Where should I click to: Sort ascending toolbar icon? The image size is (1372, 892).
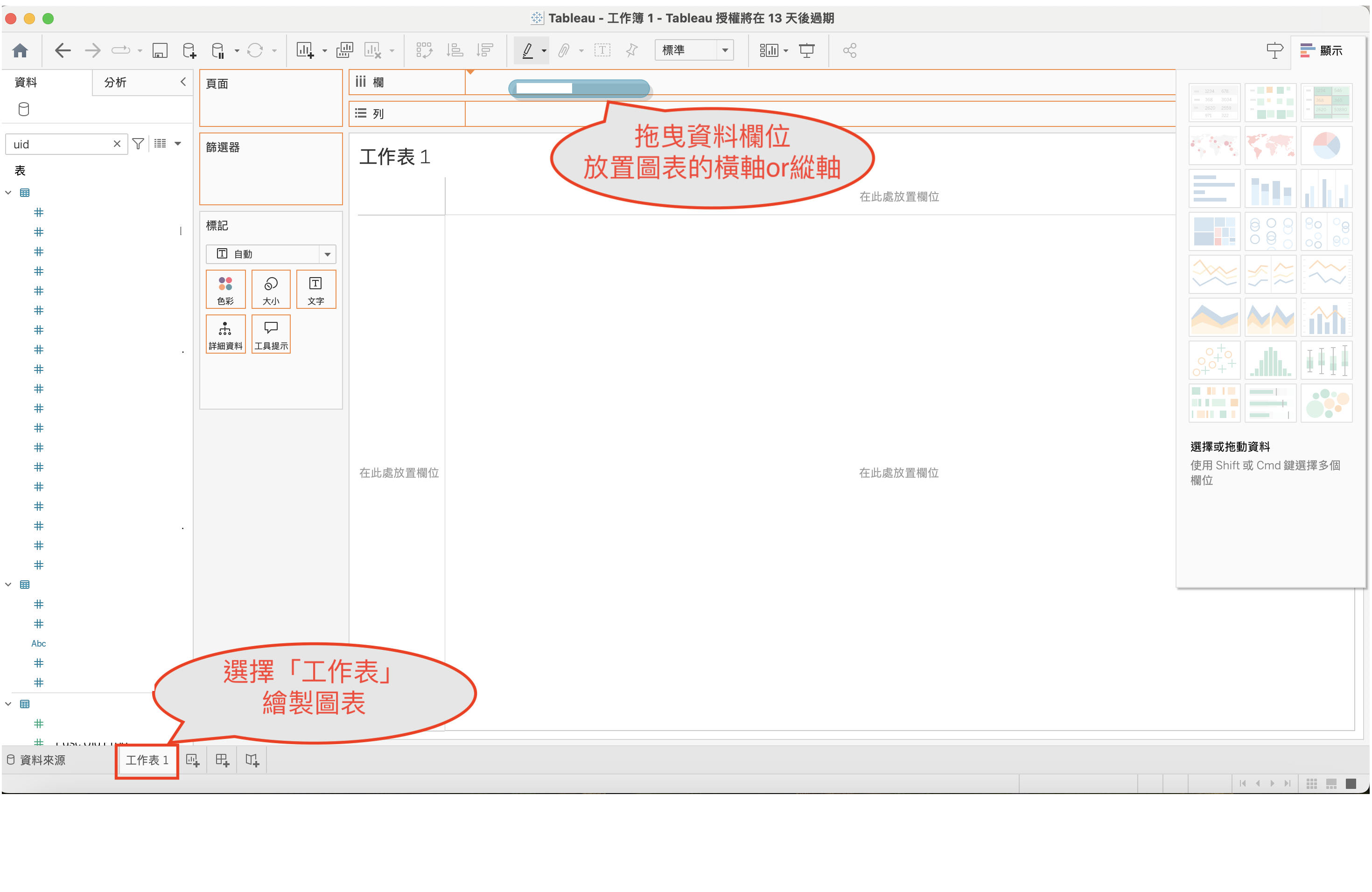point(455,51)
